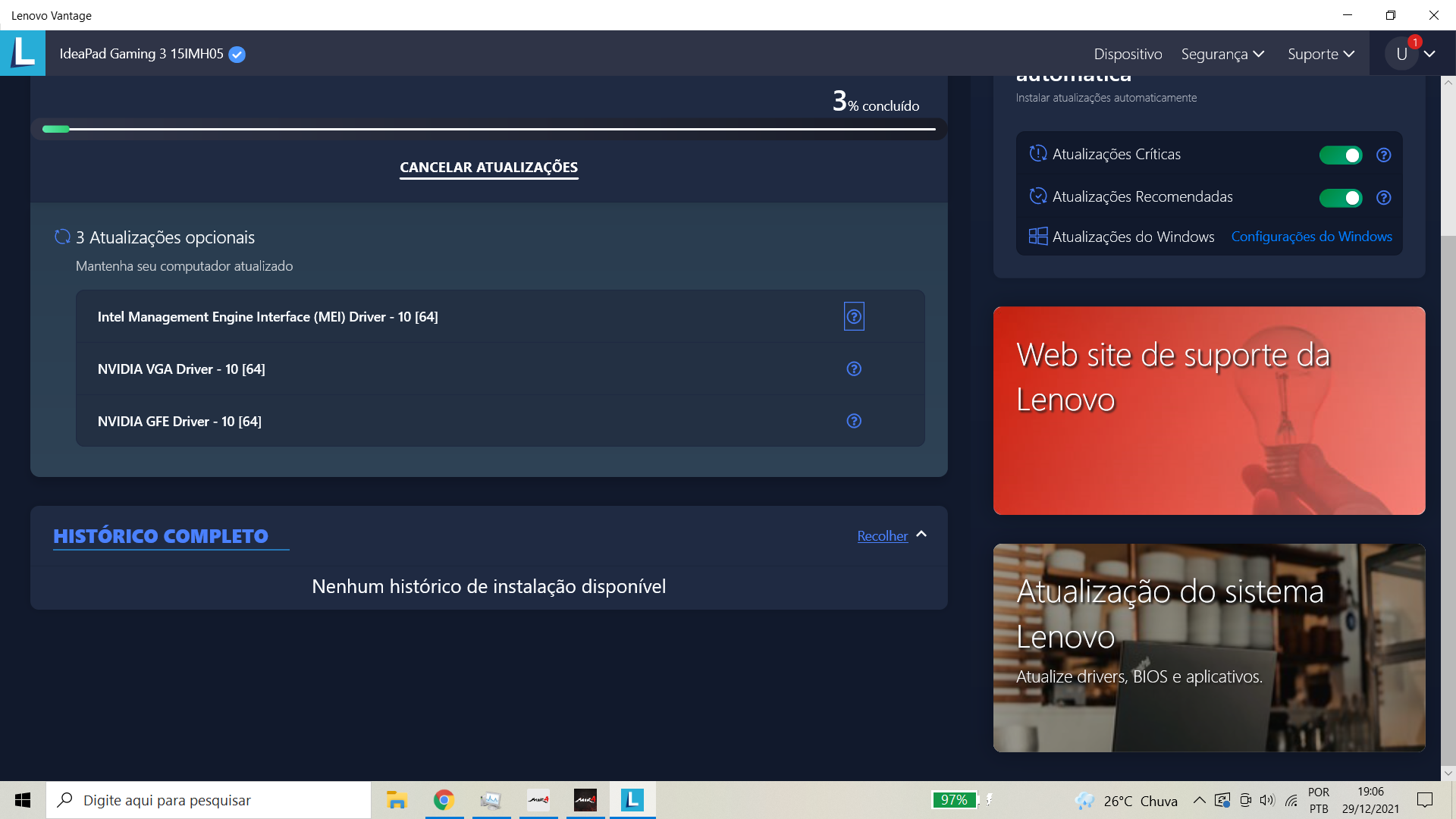This screenshot has height=819, width=1456.
Task: Expand the user account dropdown arrow
Action: [x=1429, y=54]
